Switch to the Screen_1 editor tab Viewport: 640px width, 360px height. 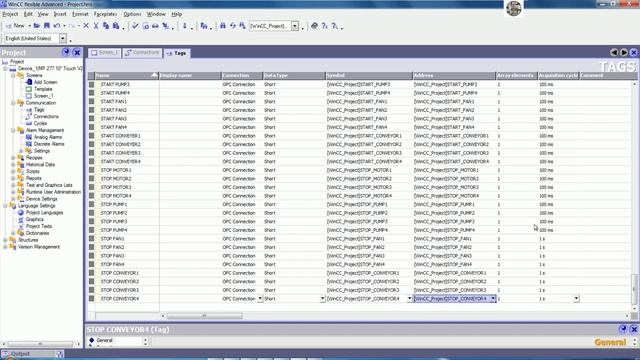(105, 53)
